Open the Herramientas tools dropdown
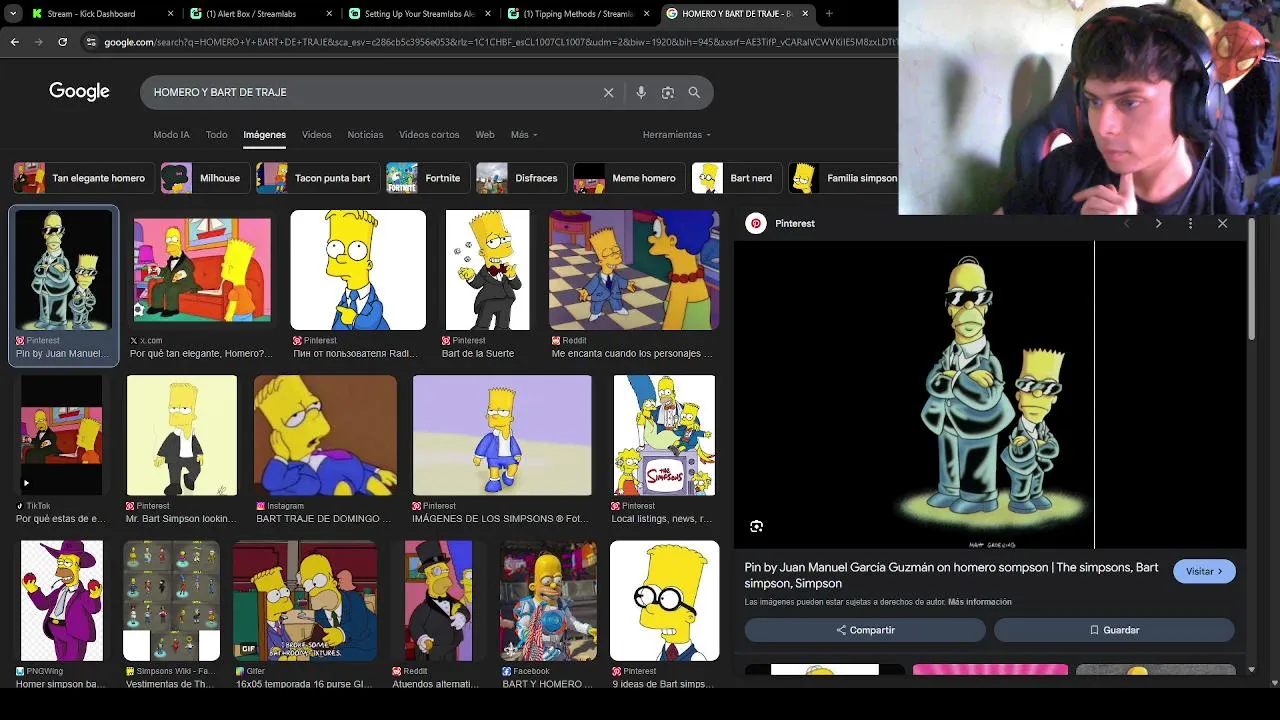Viewport: 1280px width, 720px height. (677, 135)
